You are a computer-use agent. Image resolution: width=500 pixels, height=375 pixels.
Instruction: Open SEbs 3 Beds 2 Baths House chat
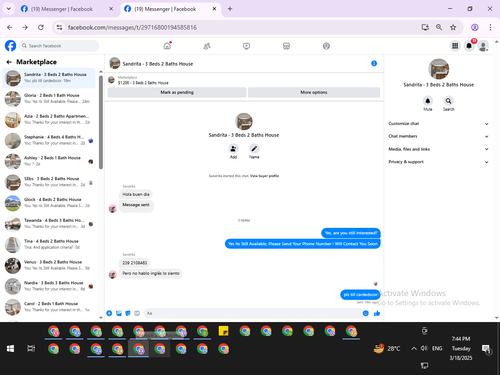(x=49, y=182)
